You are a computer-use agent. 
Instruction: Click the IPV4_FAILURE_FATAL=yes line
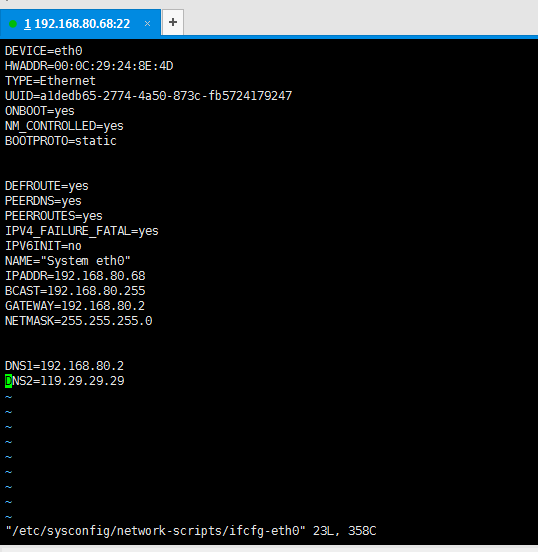pos(82,231)
